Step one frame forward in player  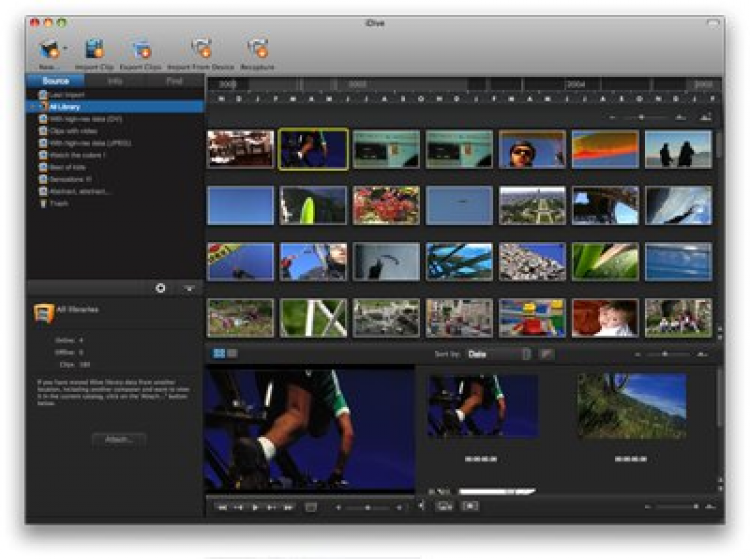(x=271, y=507)
